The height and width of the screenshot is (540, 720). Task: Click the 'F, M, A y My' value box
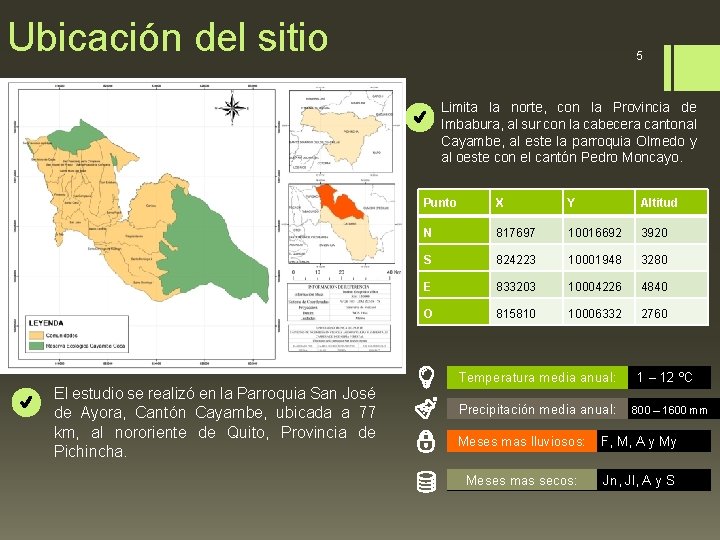tap(654, 441)
